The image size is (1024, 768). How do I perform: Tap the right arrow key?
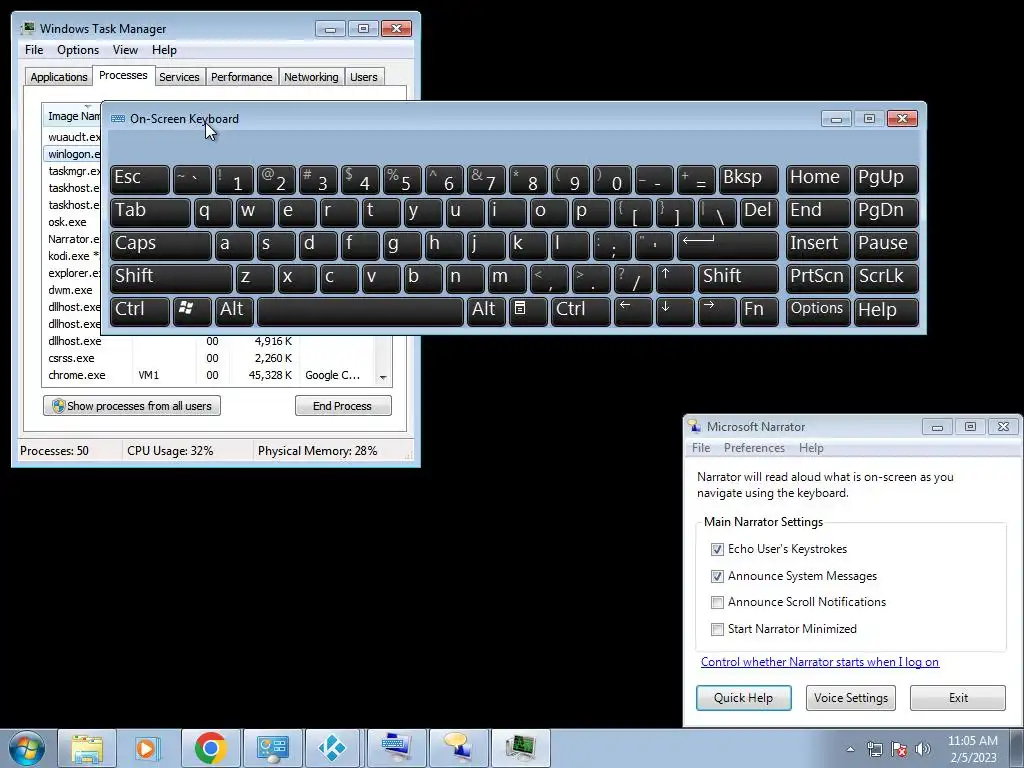tap(717, 310)
